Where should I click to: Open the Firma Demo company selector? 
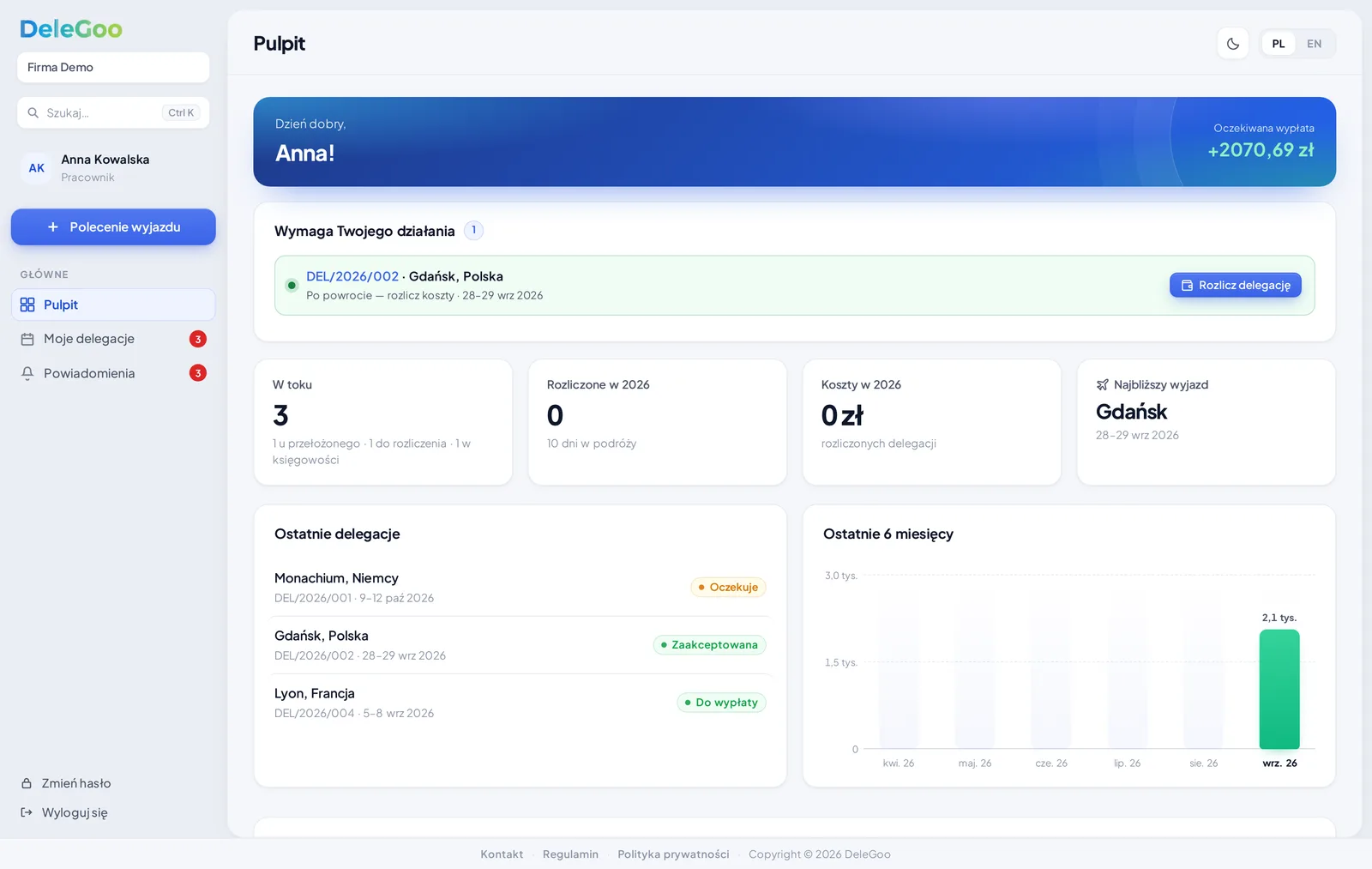(113, 67)
